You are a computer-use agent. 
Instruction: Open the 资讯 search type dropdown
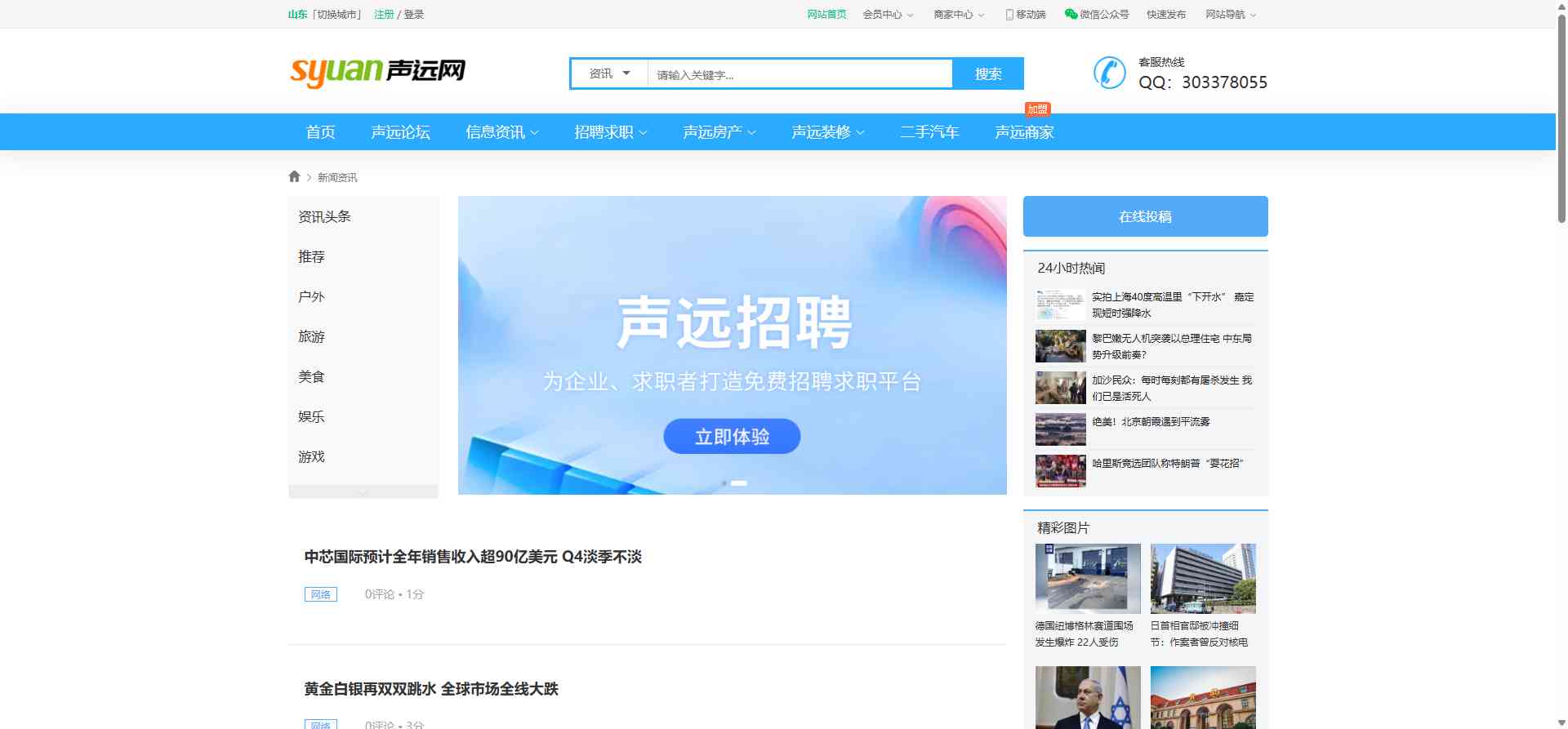(609, 73)
